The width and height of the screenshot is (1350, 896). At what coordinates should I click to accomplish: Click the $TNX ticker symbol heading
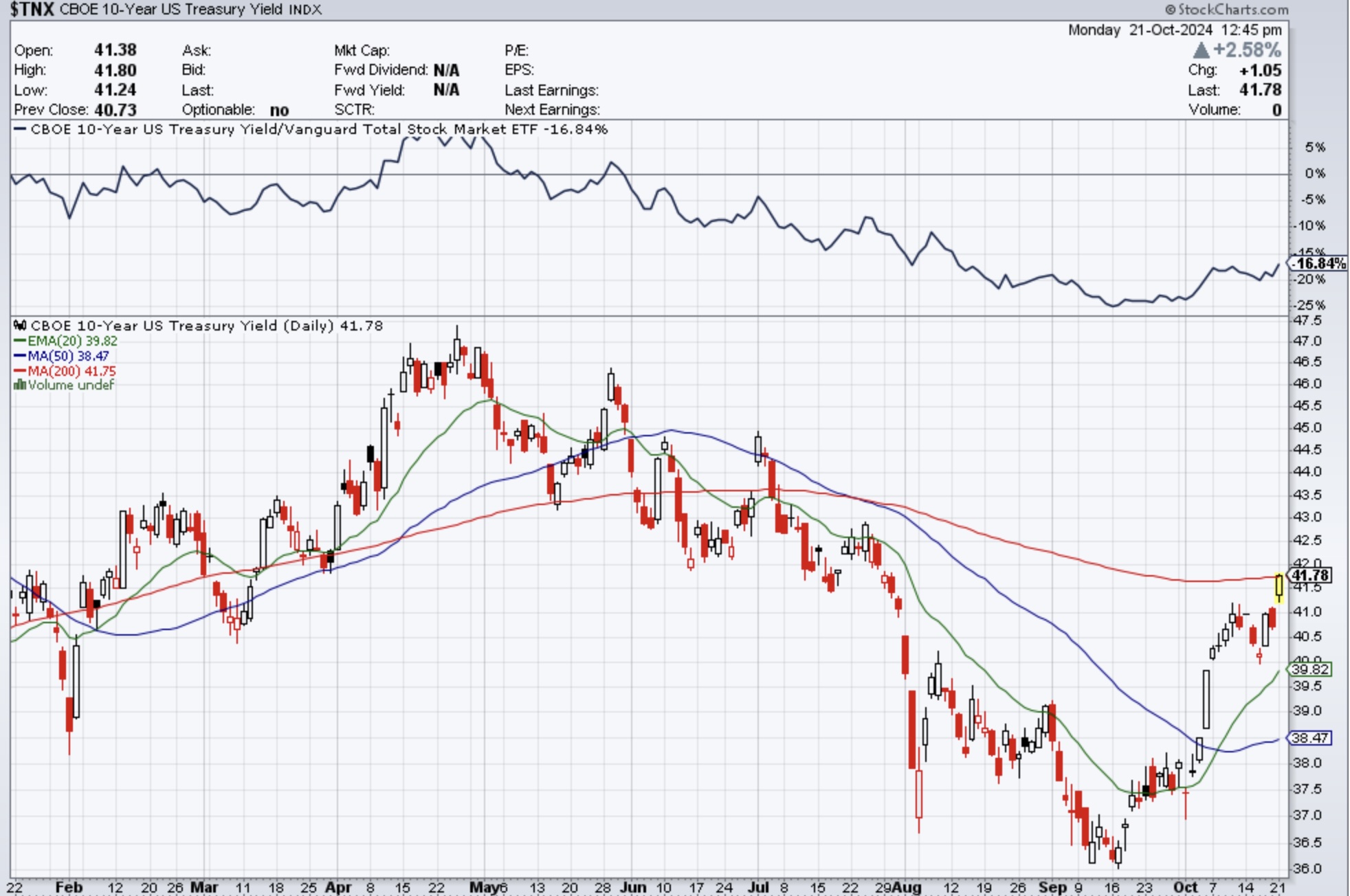32,9
